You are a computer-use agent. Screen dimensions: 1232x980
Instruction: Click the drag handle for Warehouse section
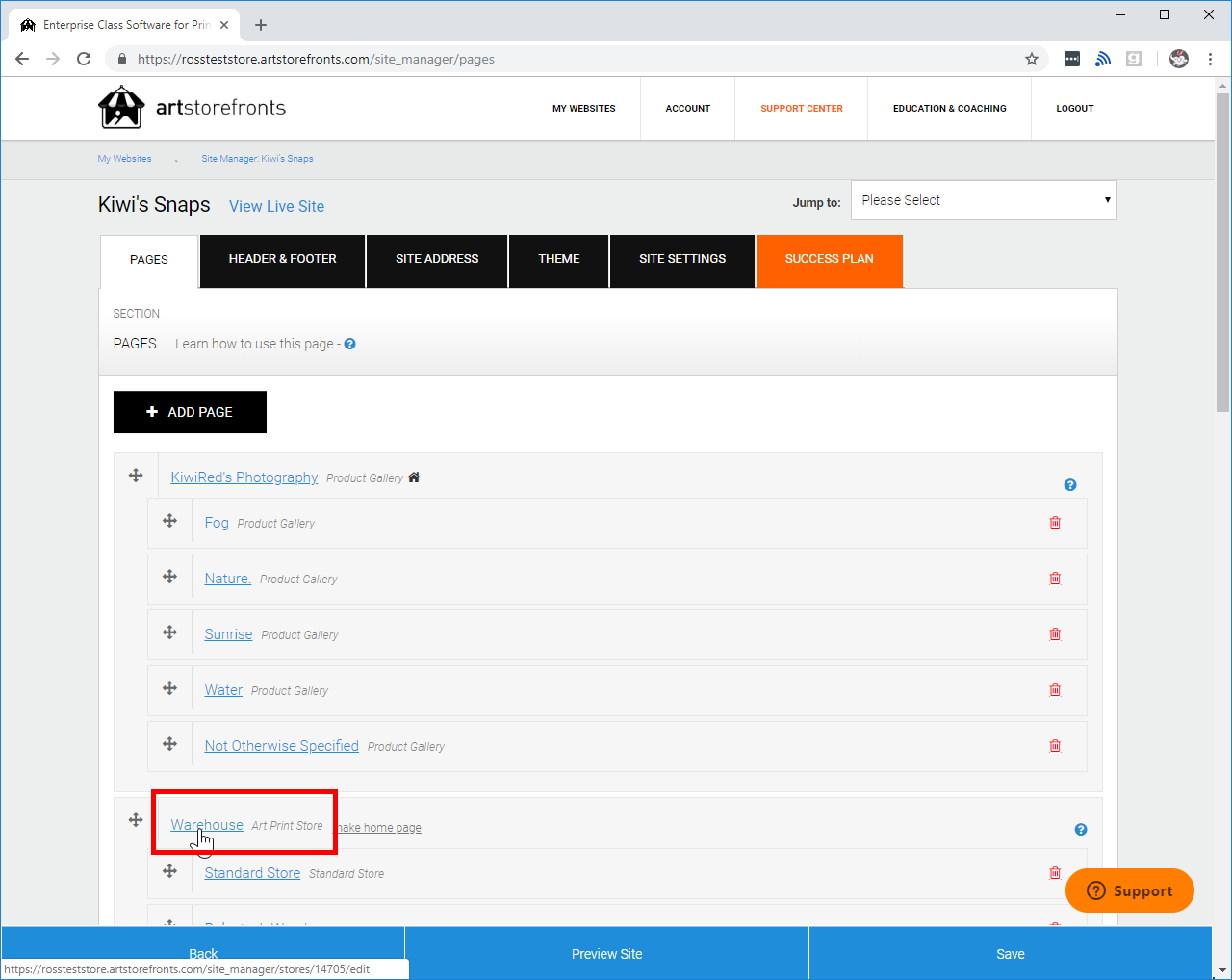pyautogui.click(x=136, y=820)
